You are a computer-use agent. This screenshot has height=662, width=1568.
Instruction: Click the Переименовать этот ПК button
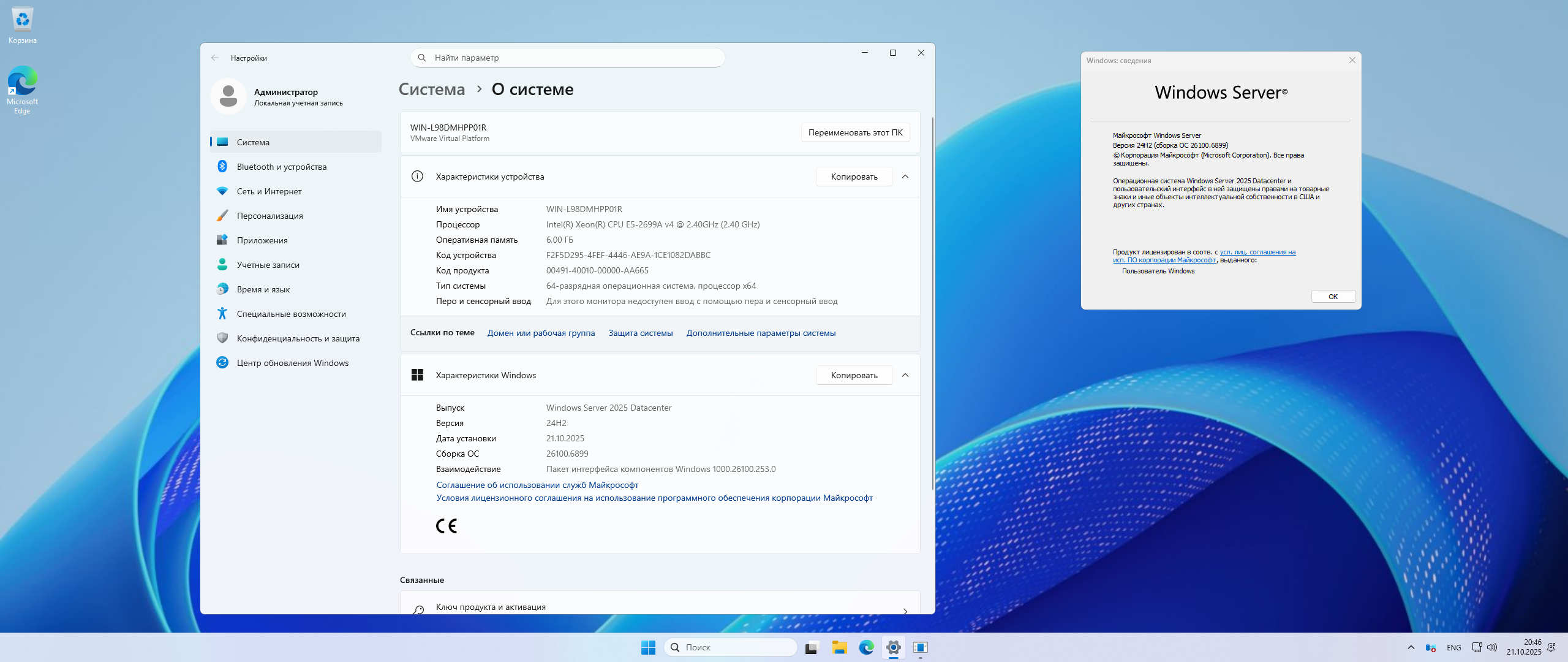pos(855,132)
